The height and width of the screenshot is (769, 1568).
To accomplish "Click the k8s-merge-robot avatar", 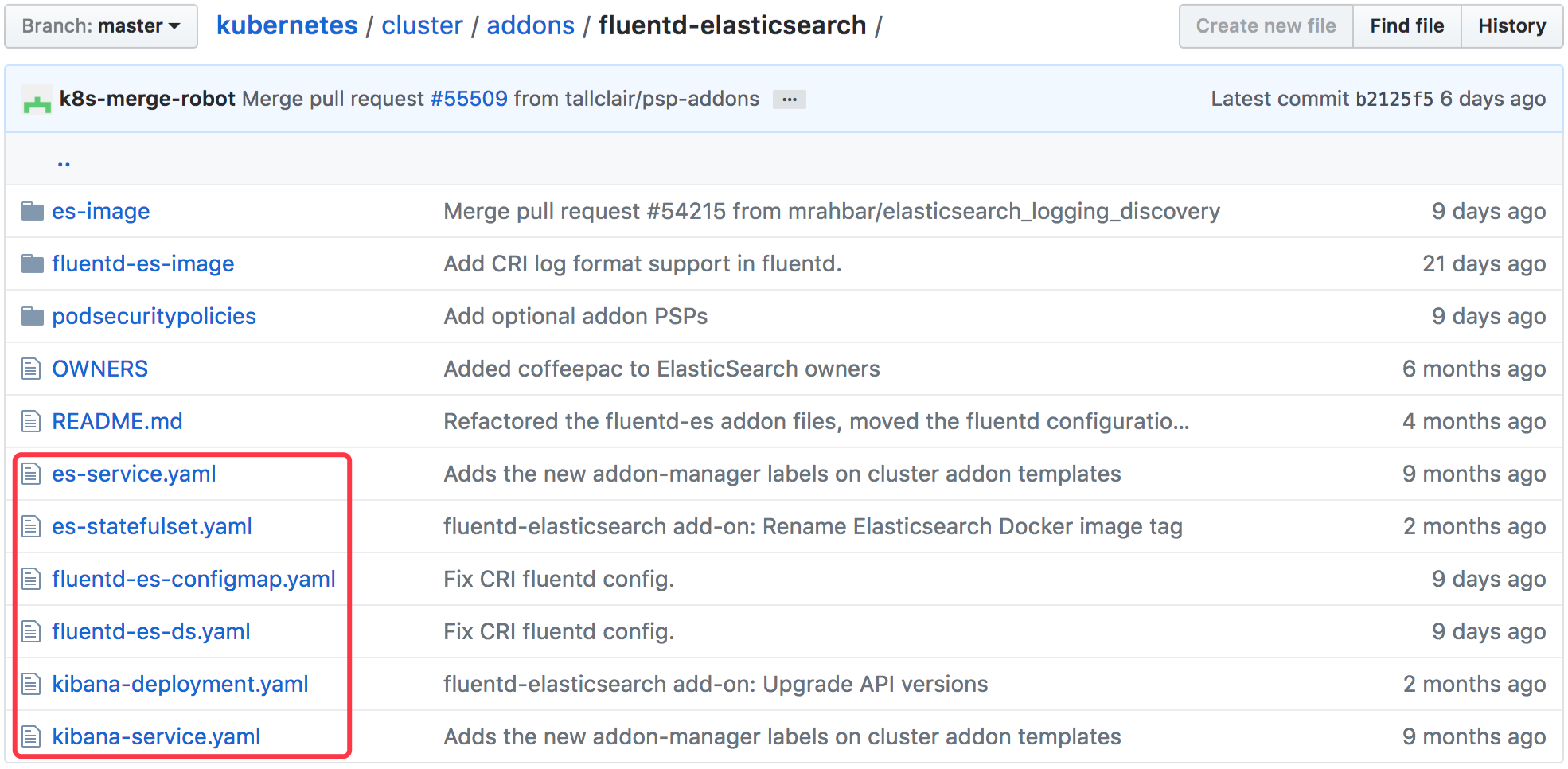I will (x=37, y=100).
